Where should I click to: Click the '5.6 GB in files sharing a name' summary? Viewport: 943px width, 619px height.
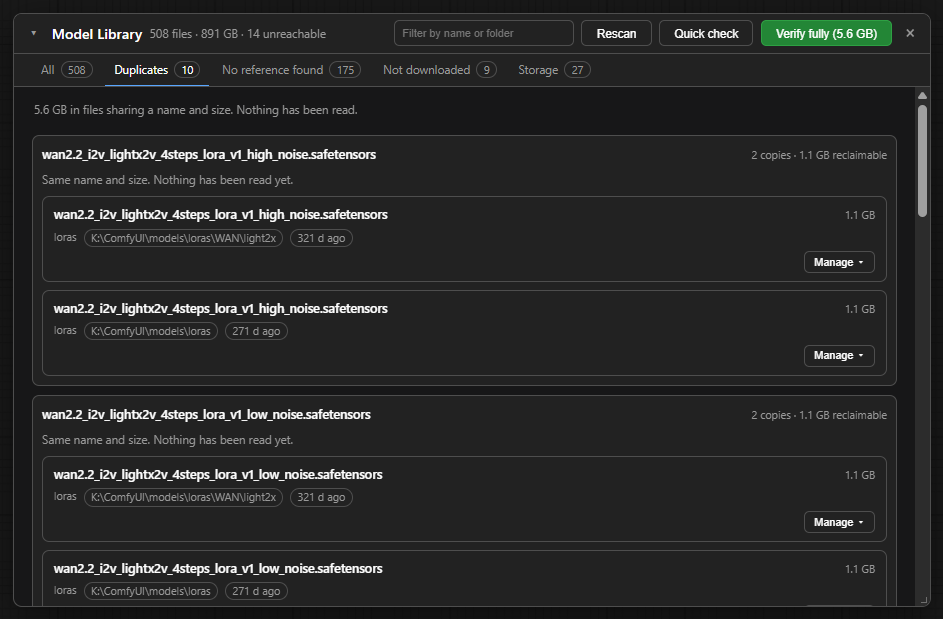tap(195, 110)
